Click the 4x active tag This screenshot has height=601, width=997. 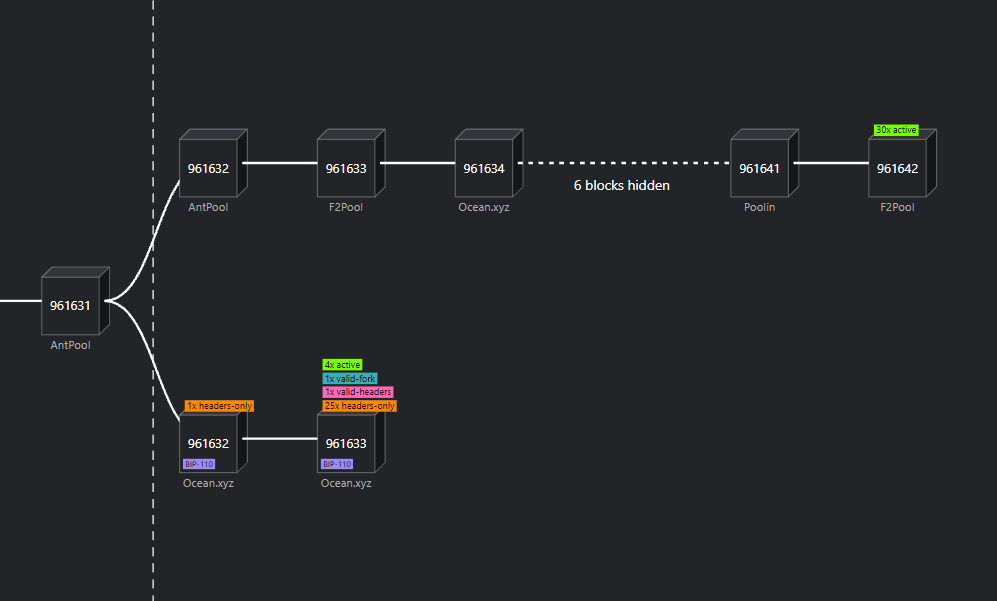[342, 364]
